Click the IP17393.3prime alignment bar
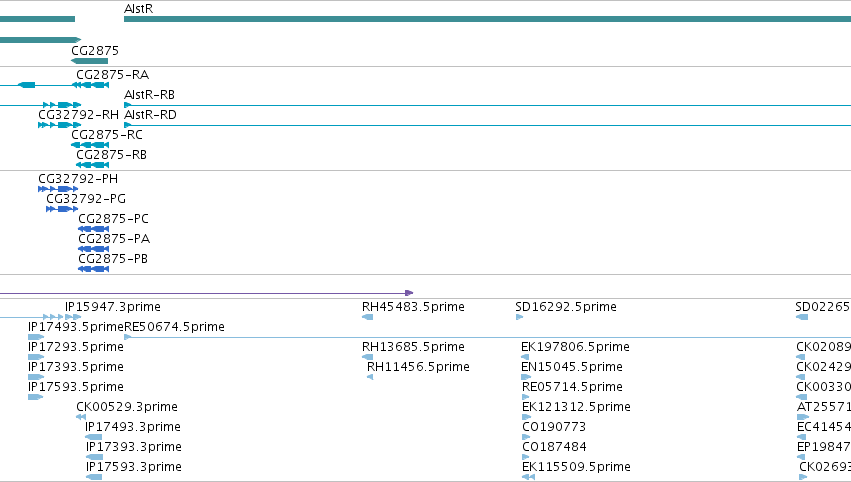This screenshot has height=482, width=851. tap(94, 458)
